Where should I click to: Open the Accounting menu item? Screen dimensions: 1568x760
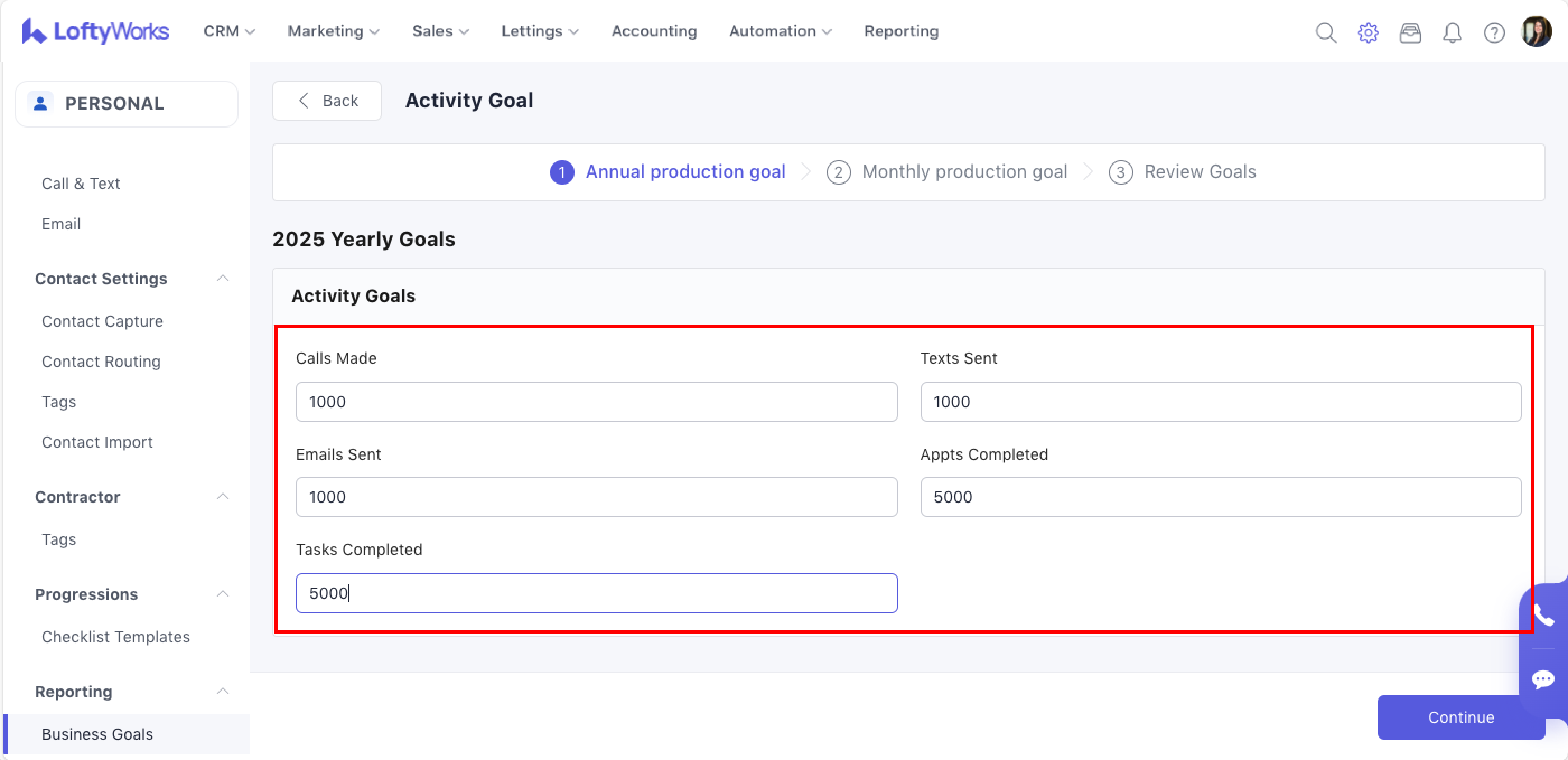click(654, 31)
